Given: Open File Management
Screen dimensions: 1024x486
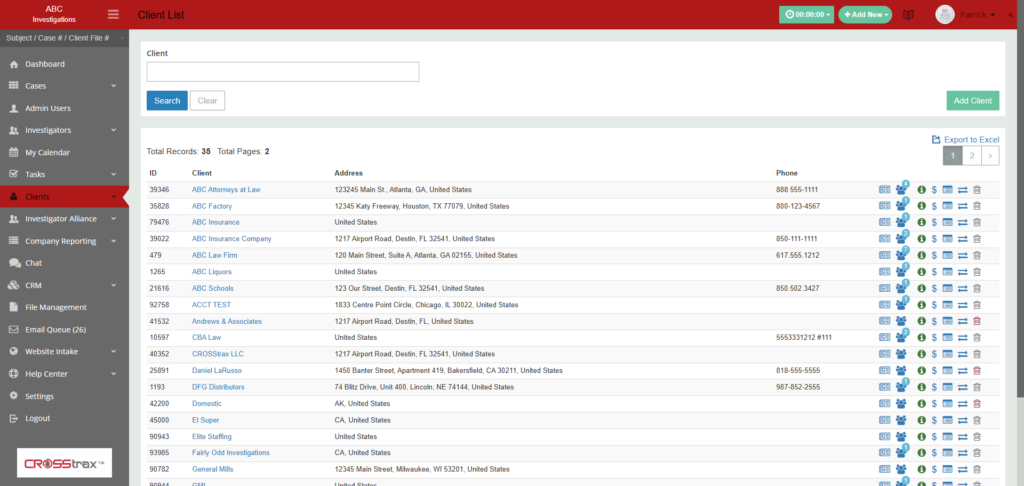Looking at the screenshot, I should coord(64,307).
